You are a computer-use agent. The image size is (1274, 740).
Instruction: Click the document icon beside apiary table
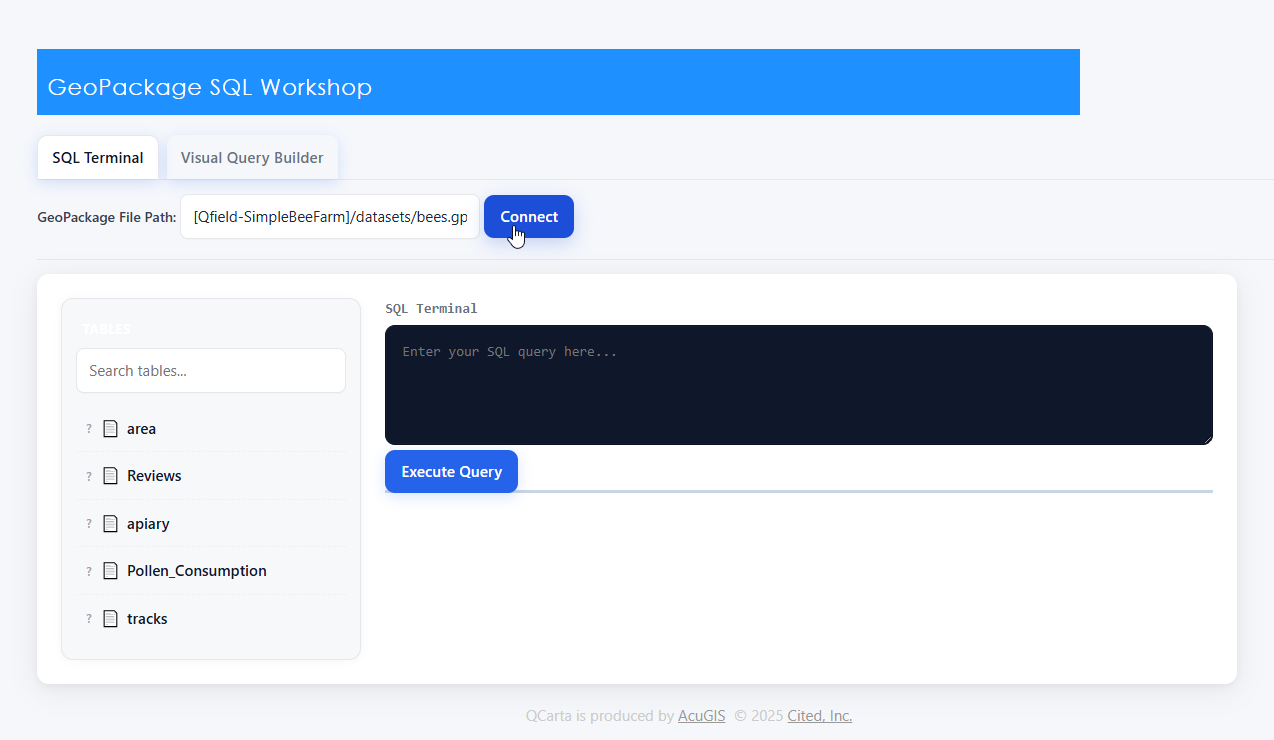coord(111,523)
